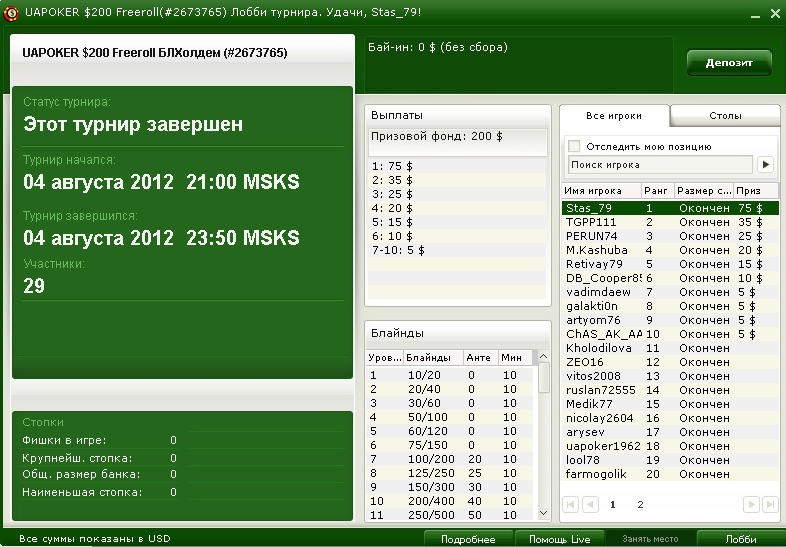Click the poker chip app icon in title bar
This screenshot has height=547, width=786.
coord(11,13)
